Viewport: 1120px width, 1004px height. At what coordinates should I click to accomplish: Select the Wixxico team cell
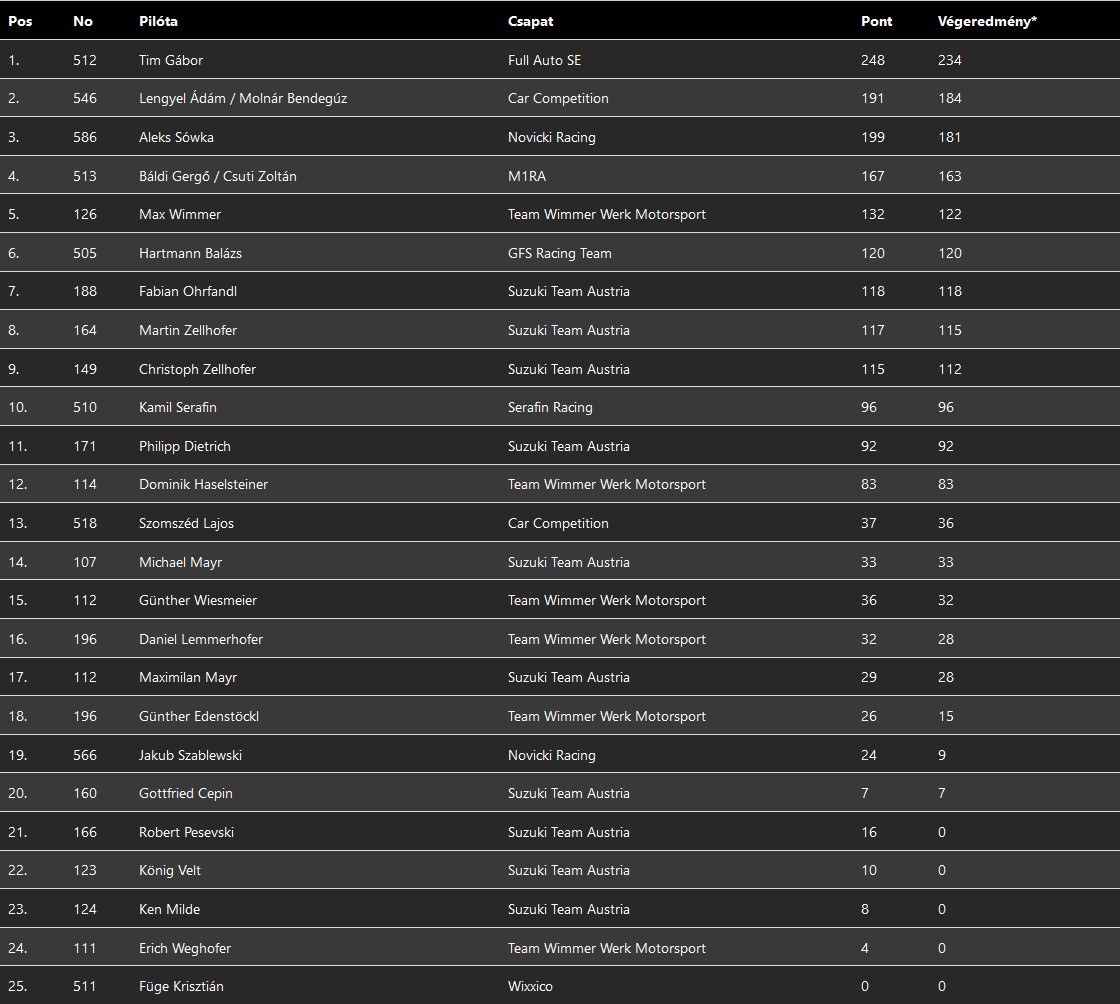(x=530, y=986)
